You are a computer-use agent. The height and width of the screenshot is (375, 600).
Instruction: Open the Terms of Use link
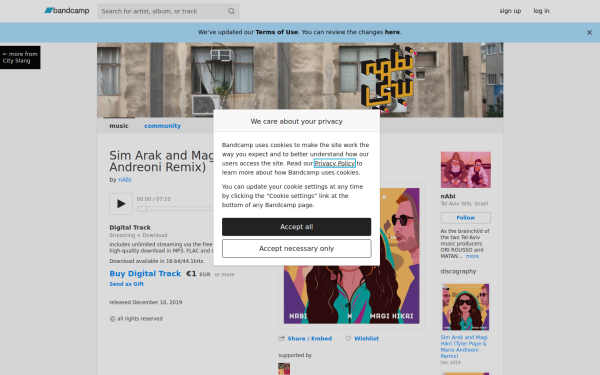[x=277, y=32]
